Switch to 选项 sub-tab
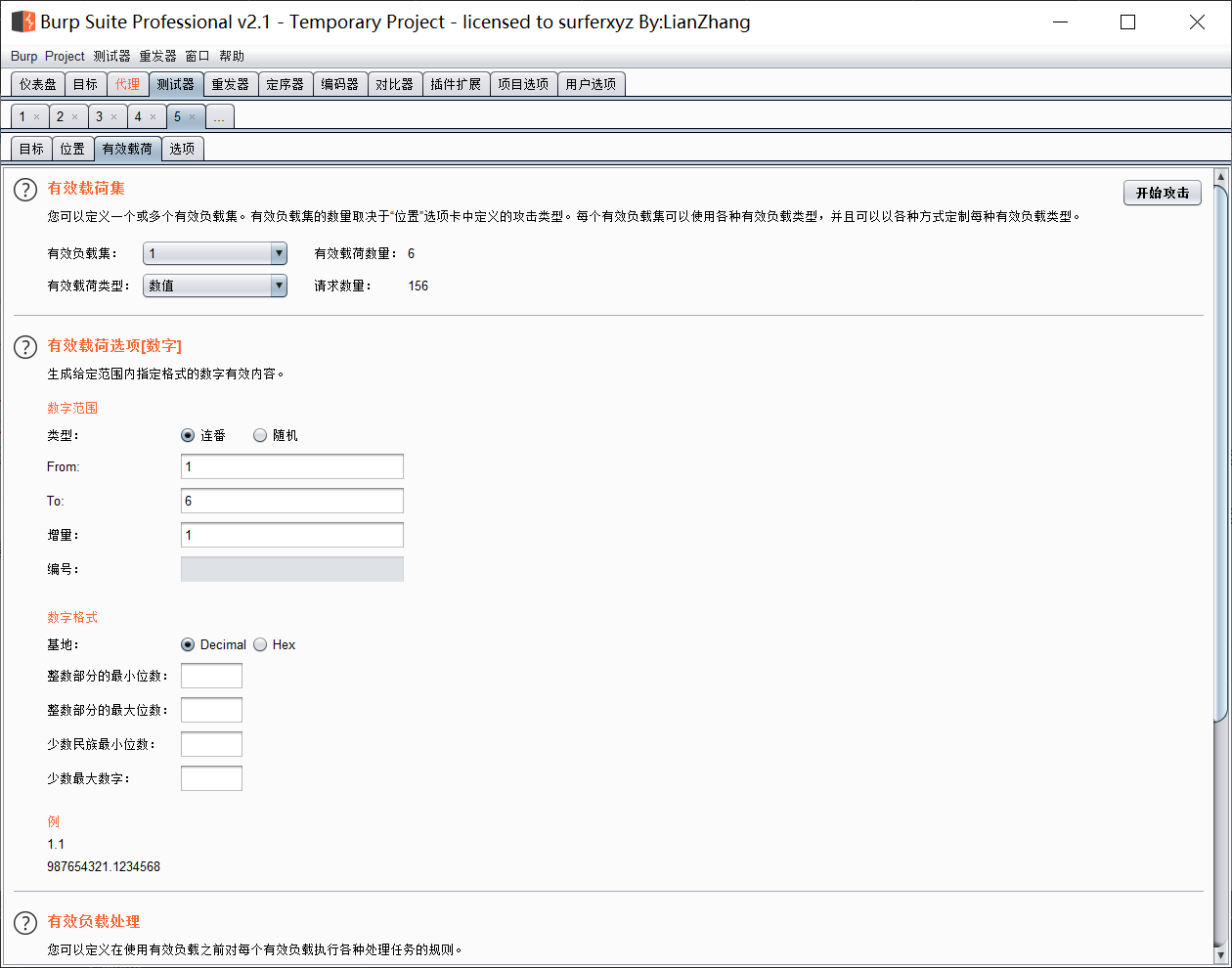Viewport: 1232px width, 968px height. point(182,149)
